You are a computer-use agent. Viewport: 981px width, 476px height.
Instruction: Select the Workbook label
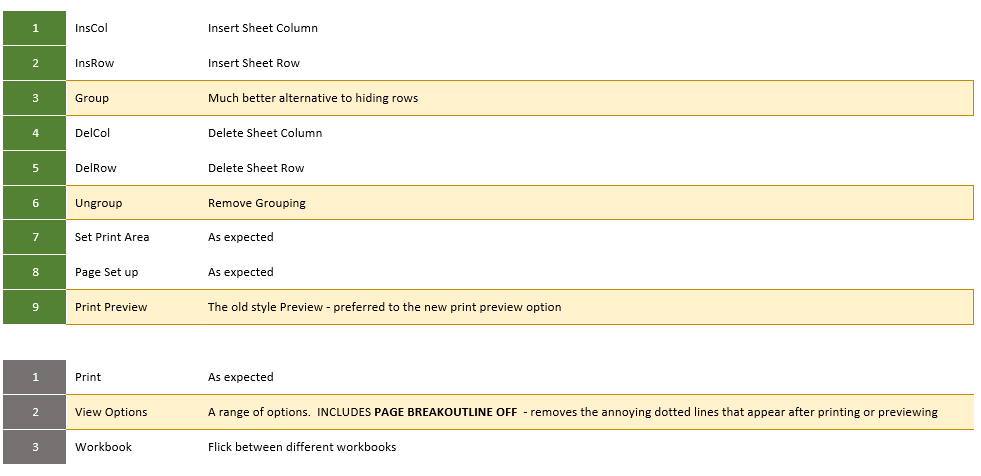pyautogui.click(x=103, y=447)
